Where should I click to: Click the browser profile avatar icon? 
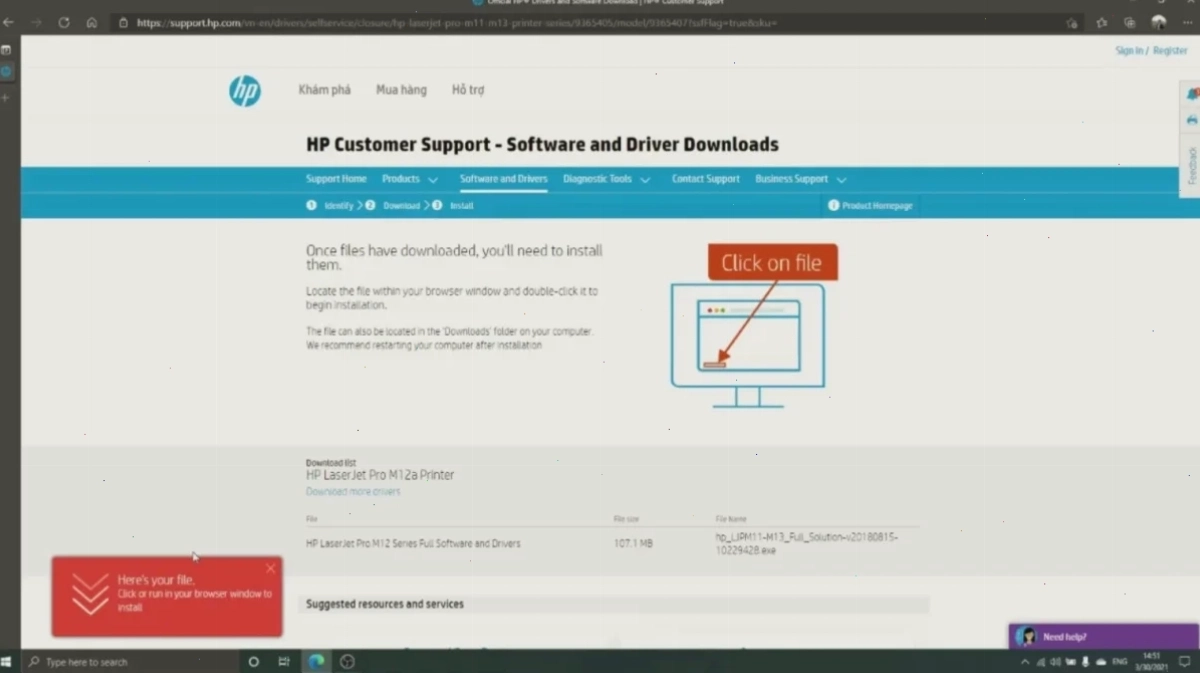coord(1159,22)
